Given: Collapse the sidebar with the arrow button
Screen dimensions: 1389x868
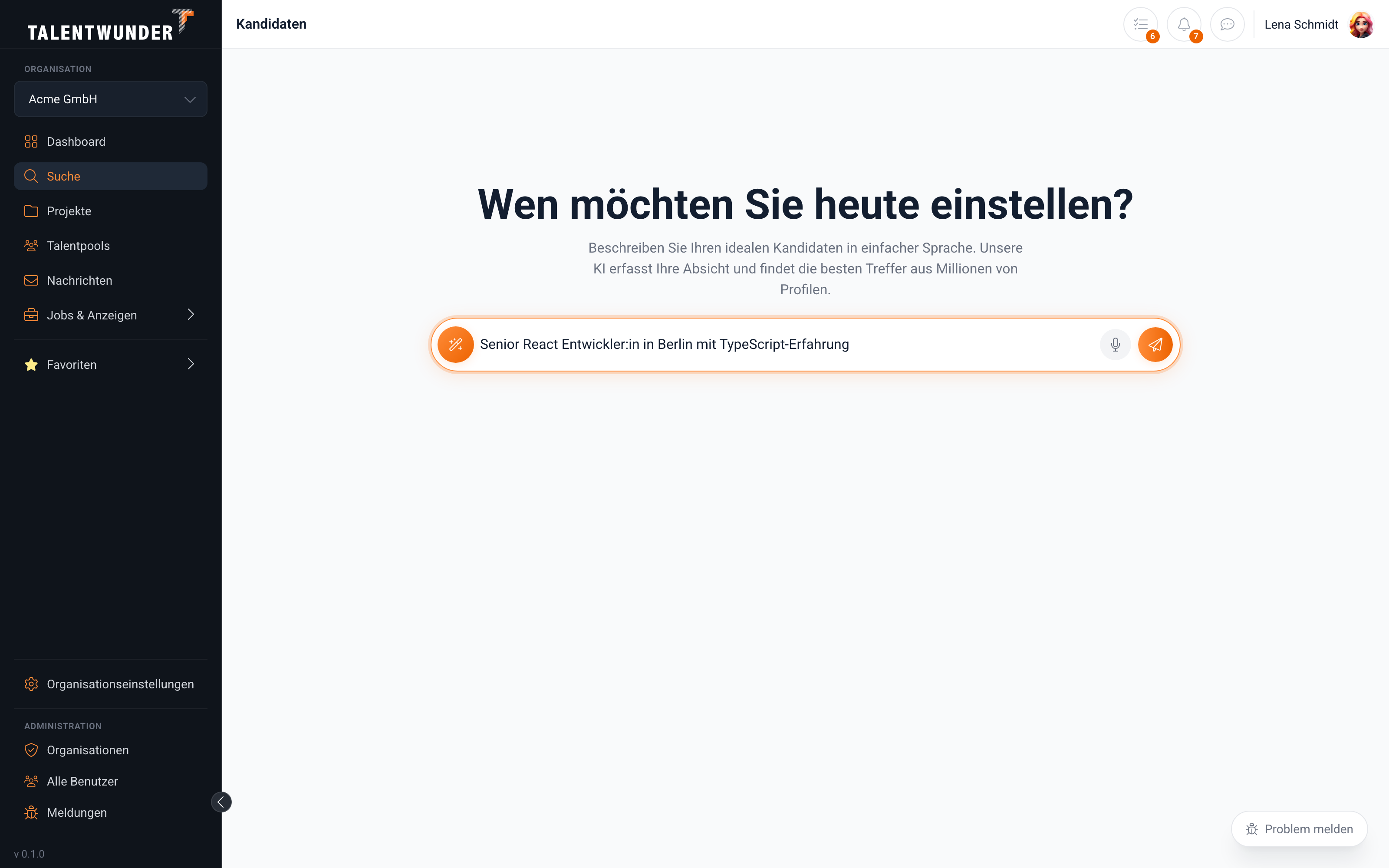Looking at the screenshot, I should pos(221,802).
